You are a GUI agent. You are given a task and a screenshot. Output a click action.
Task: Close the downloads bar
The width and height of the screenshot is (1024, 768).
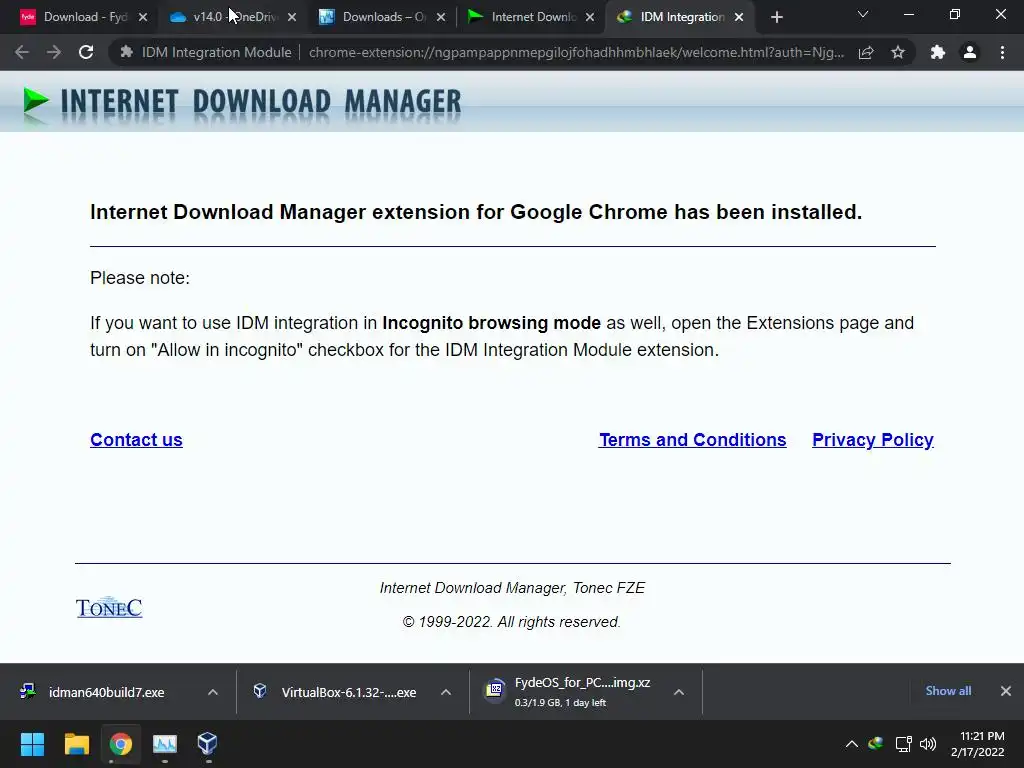tap(1006, 691)
